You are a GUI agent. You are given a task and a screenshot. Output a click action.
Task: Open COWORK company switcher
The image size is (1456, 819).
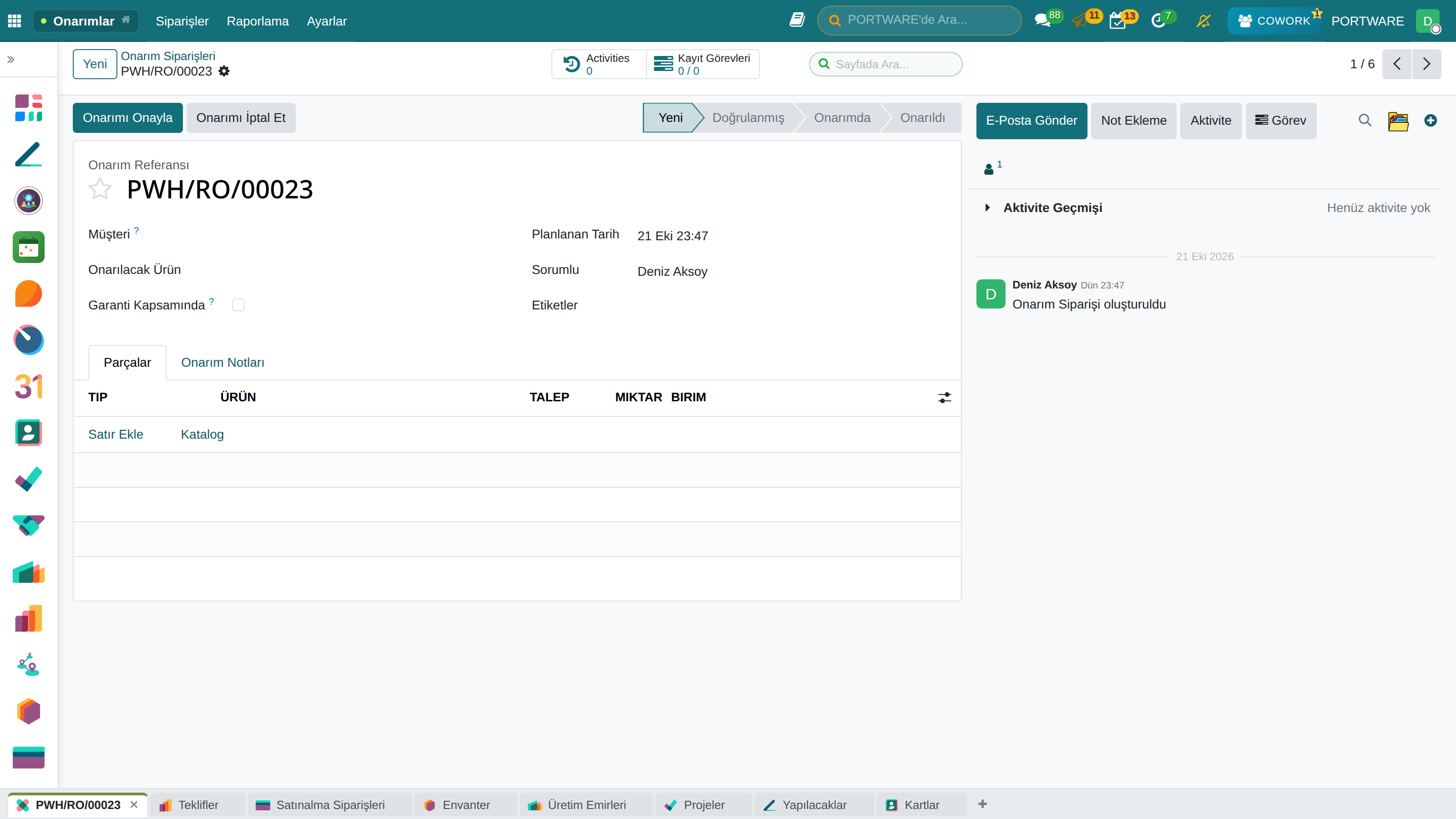tap(1274, 21)
